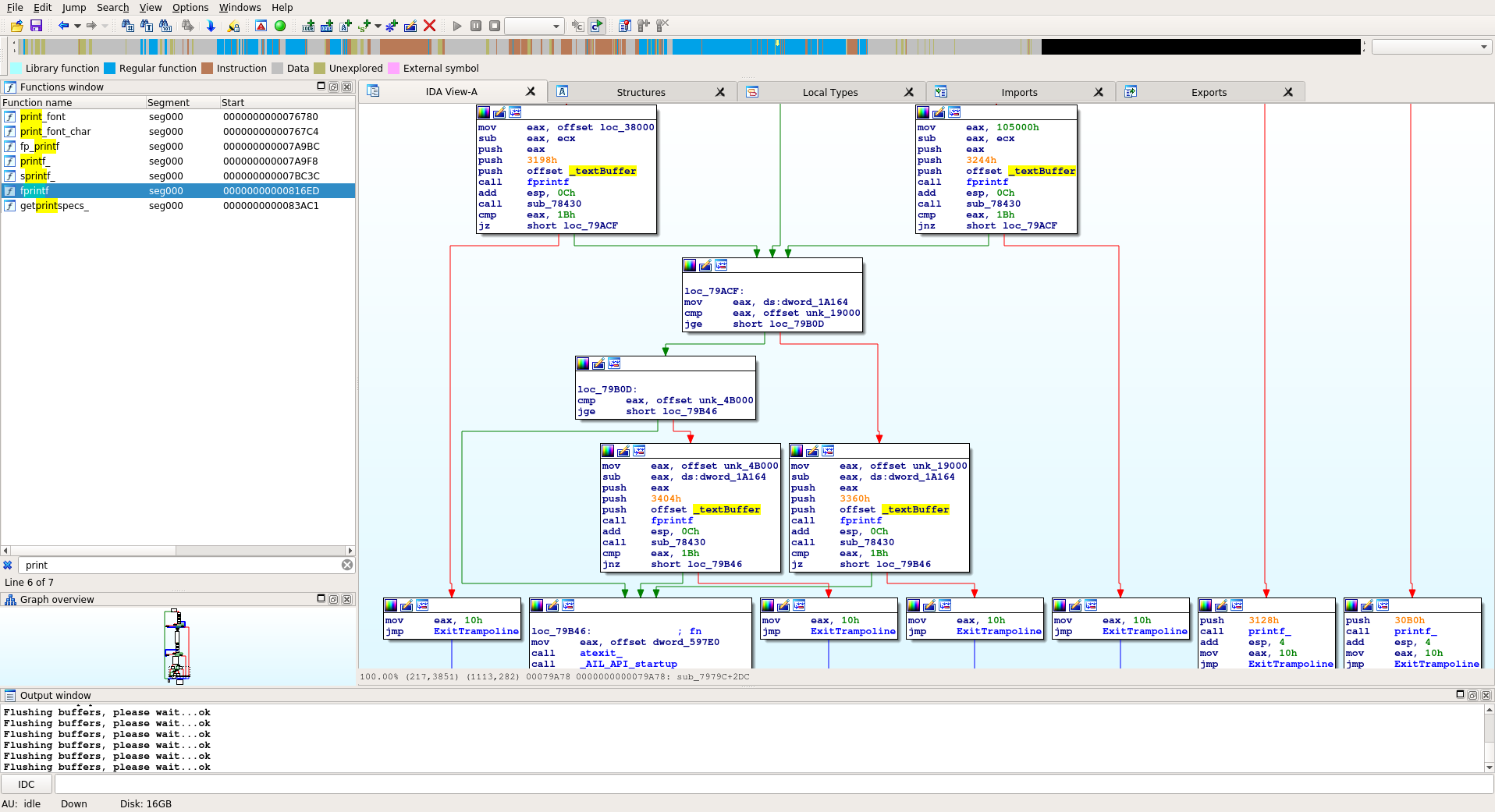Screen dimensions: 1495x812
Task: Close the Imports tab
Action: (x=1099, y=92)
